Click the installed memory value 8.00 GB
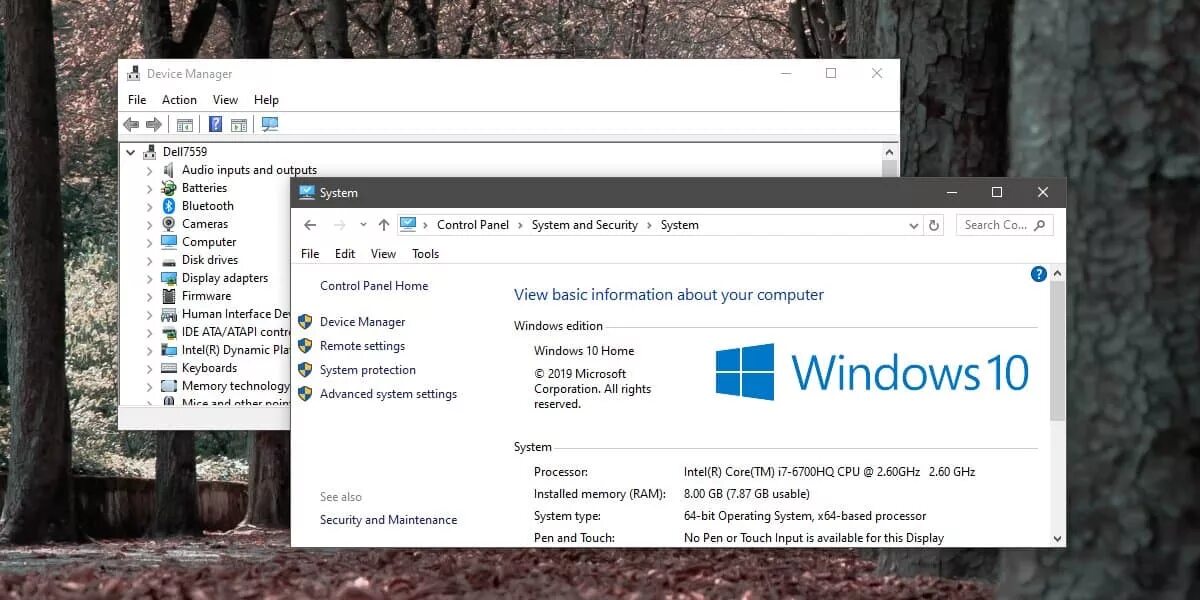 click(747, 494)
